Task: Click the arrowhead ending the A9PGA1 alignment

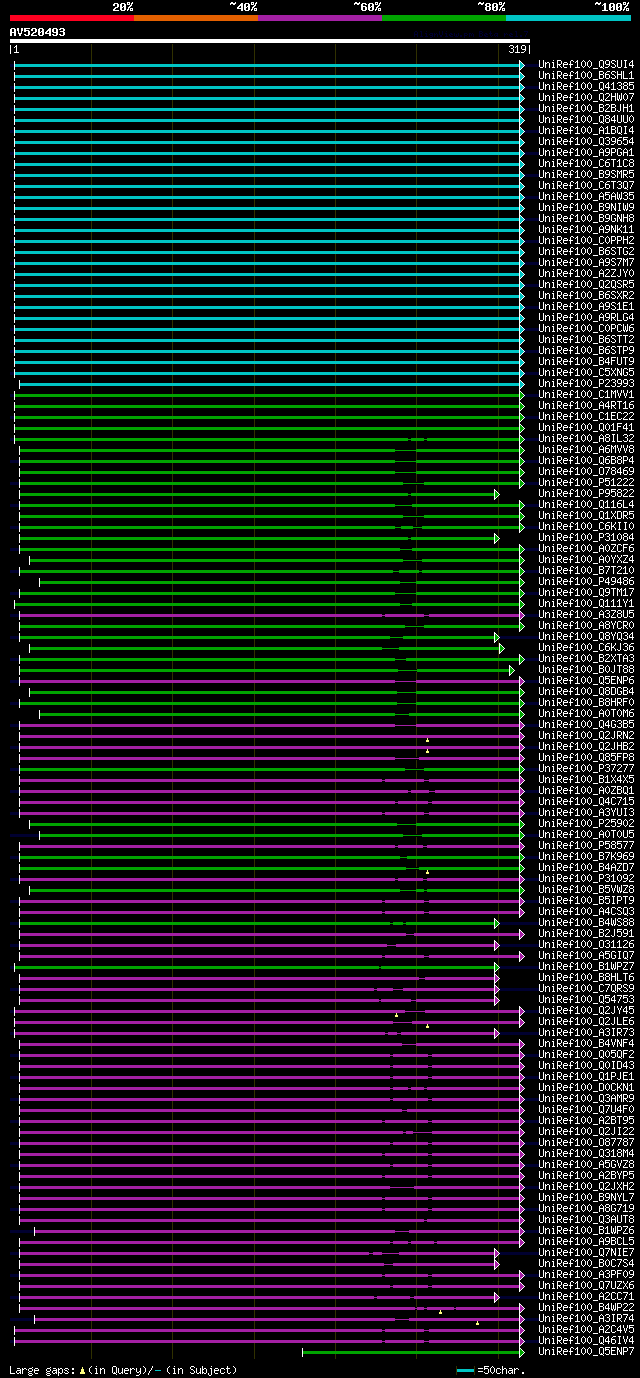Action: tap(522, 153)
